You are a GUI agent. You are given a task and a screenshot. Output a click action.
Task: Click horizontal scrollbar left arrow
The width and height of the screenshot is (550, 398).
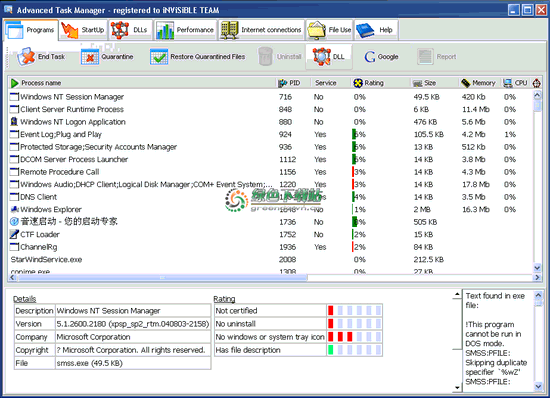pos(13,278)
